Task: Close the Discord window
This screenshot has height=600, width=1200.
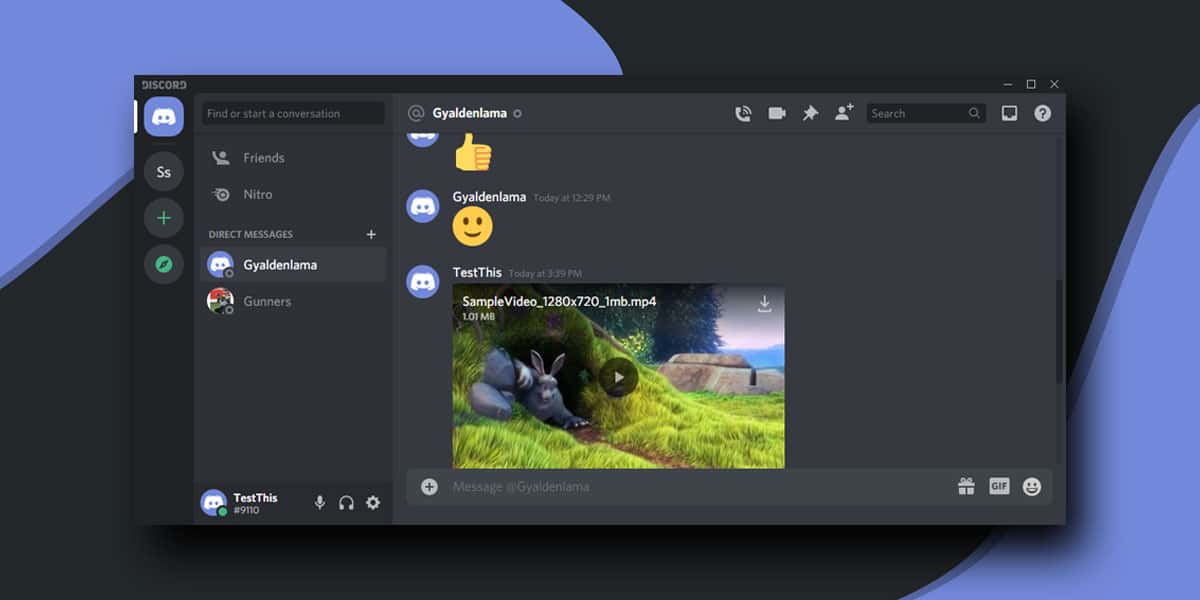Action: [1054, 85]
